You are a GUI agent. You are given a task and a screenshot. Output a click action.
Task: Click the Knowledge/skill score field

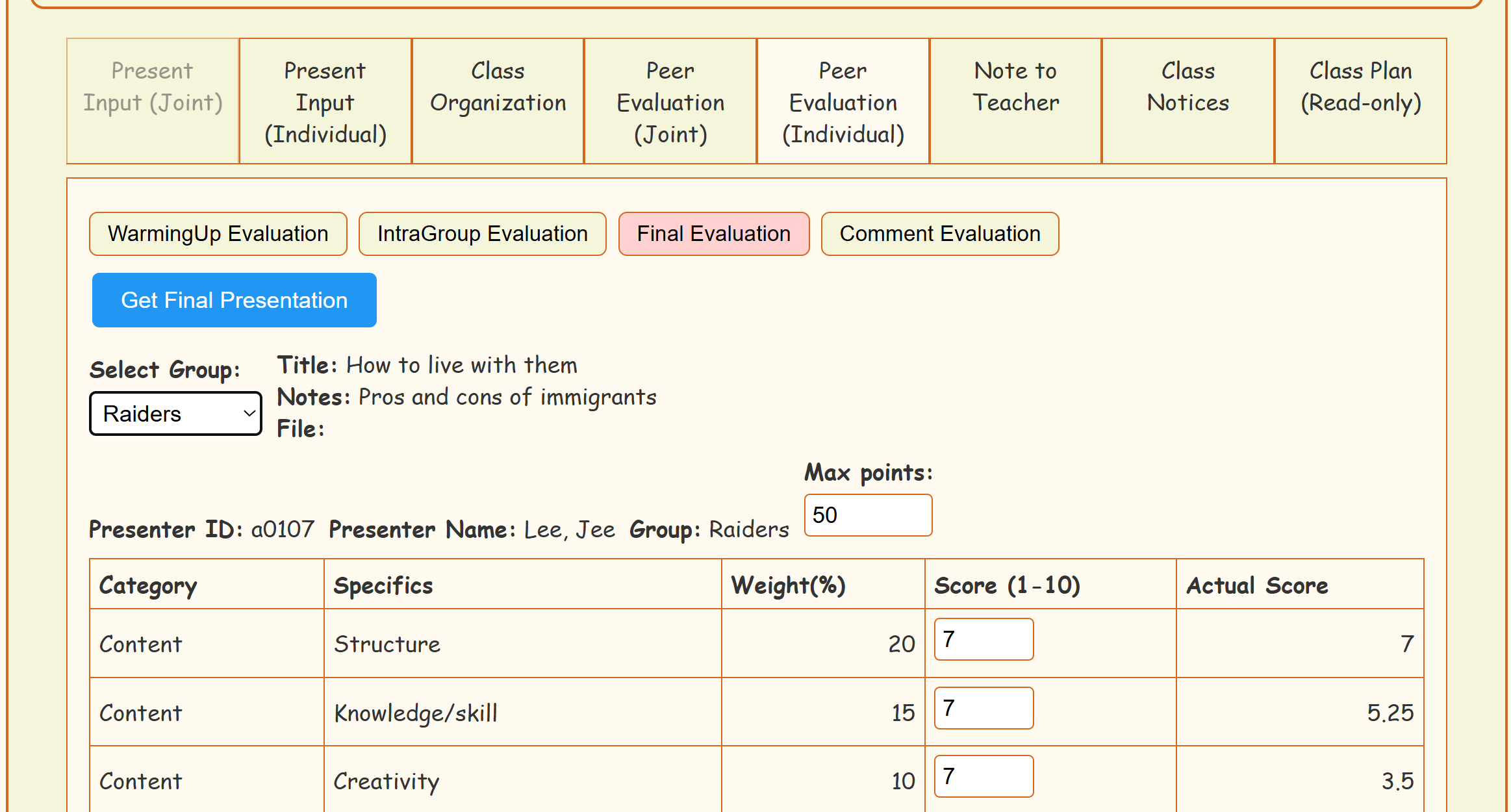pyautogui.click(x=984, y=708)
